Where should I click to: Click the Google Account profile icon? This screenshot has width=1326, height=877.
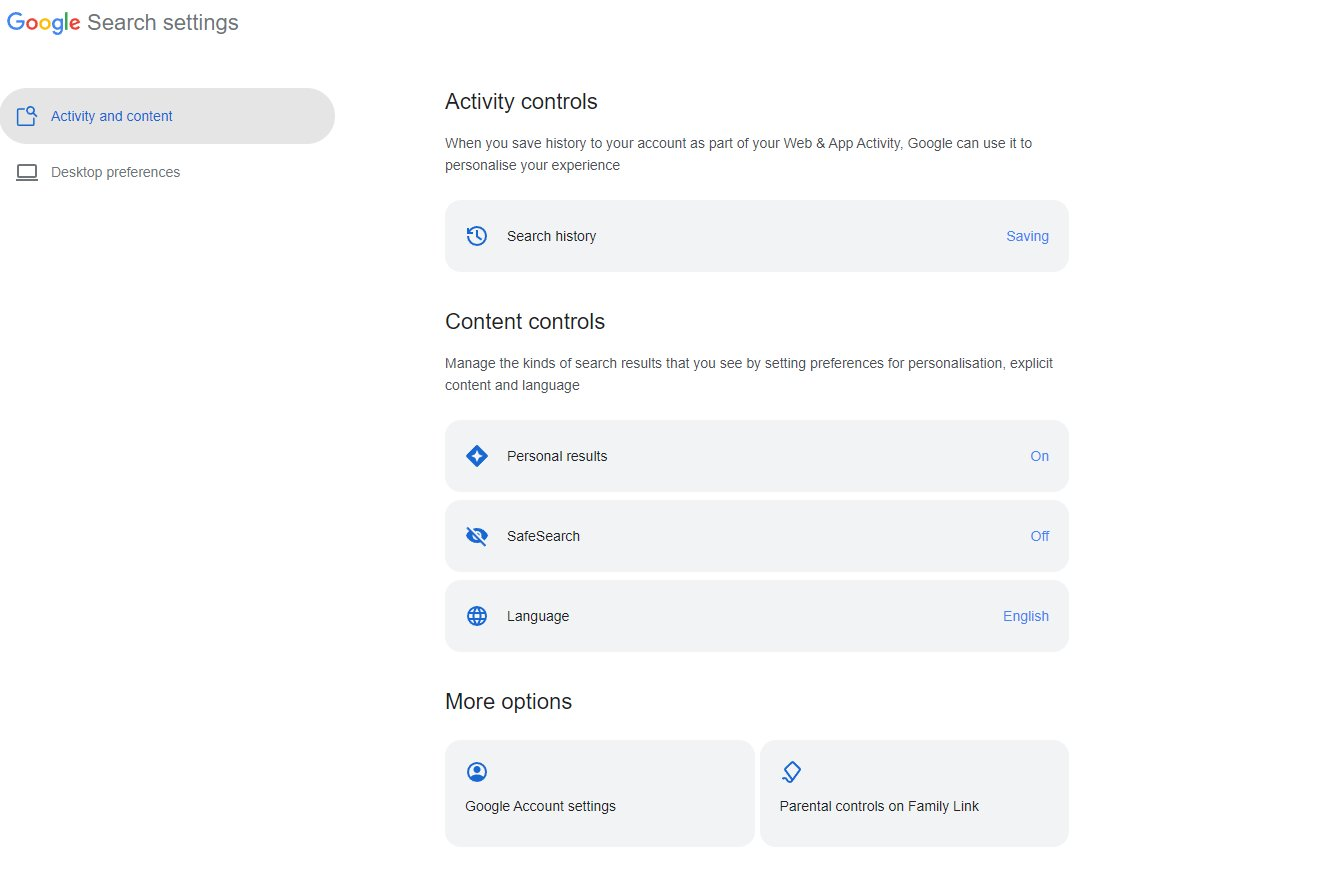pyautogui.click(x=477, y=772)
